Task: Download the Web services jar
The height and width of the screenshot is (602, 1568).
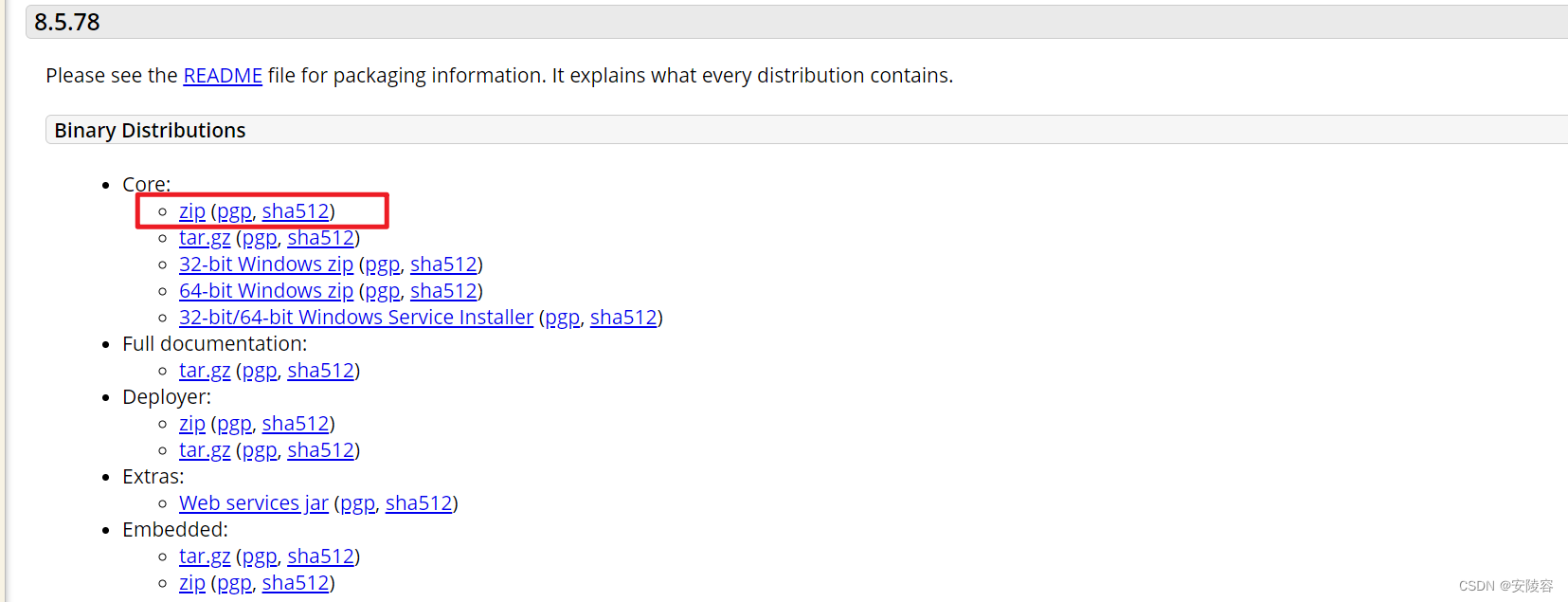Action: click(x=254, y=503)
